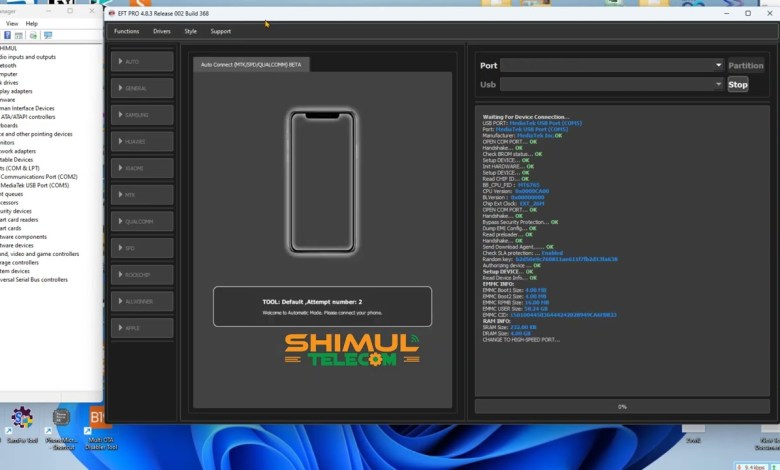Screen dimensions: 780x470
Task: Expand the XIAOMI category in sidebar
Action: coord(142,168)
